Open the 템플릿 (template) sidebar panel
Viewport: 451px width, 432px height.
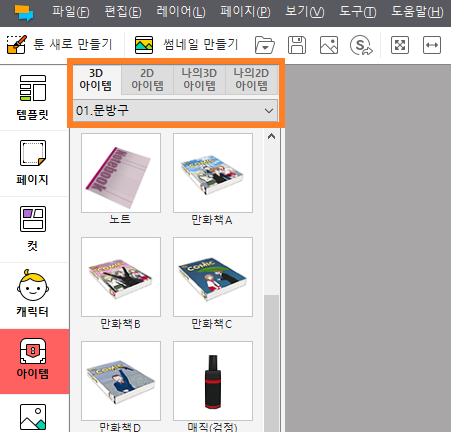point(33,97)
